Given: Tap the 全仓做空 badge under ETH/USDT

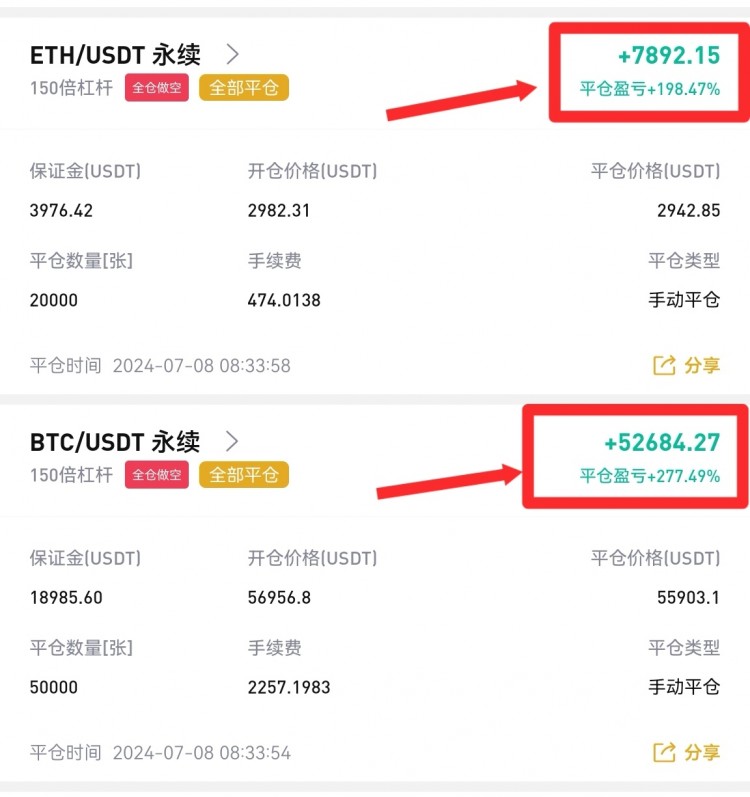Looking at the screenshot, I should [157, 88].
